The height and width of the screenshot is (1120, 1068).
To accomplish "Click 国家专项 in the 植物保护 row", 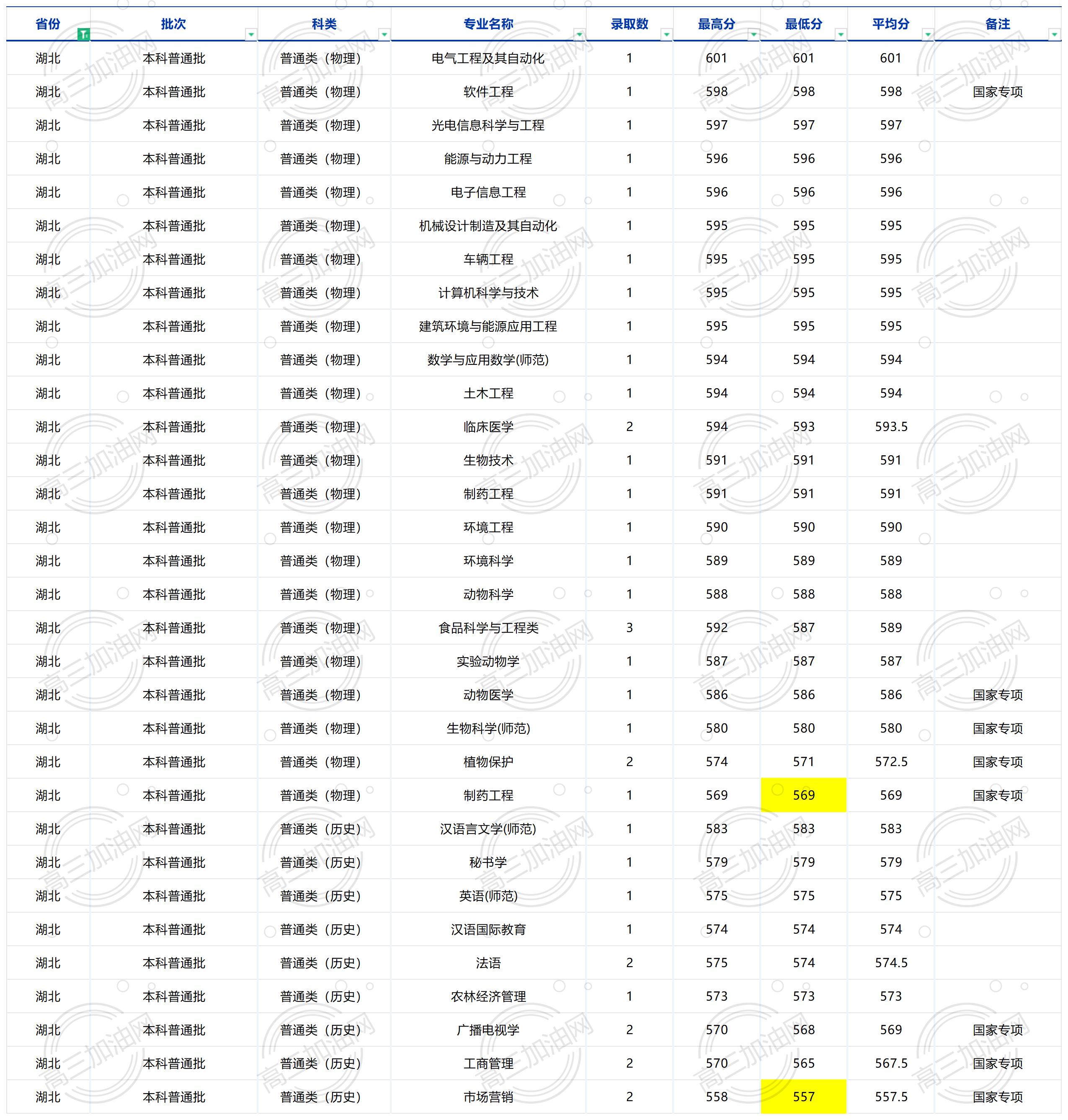I will [x=997, y=762].
